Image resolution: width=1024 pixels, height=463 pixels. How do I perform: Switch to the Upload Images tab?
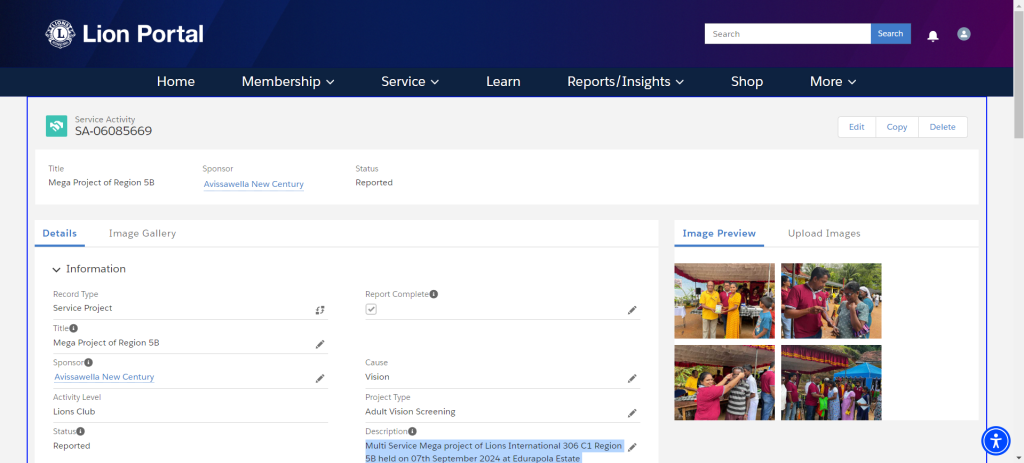824,233
